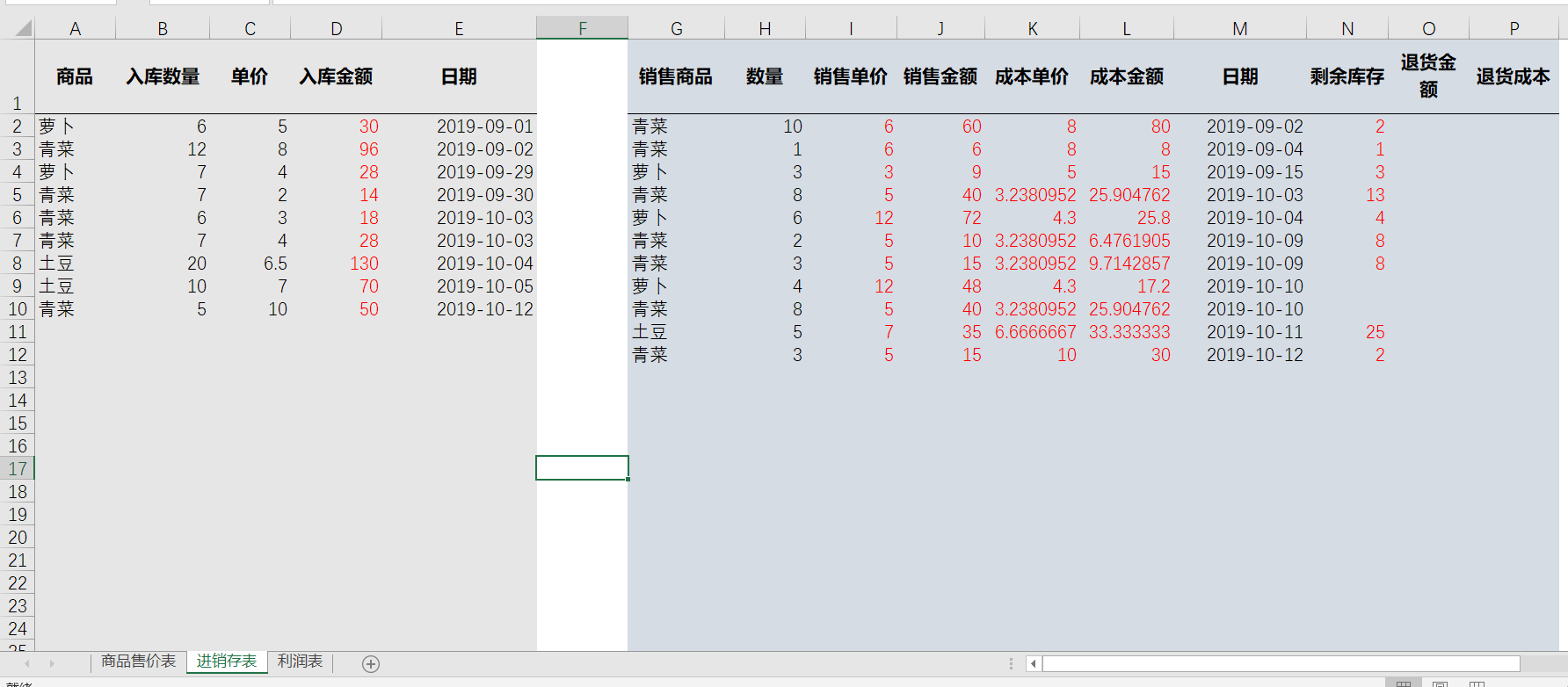The image size is (1568, 687).
Task: Click the 入库金额 header cell
Action: [x=337, y=76]
